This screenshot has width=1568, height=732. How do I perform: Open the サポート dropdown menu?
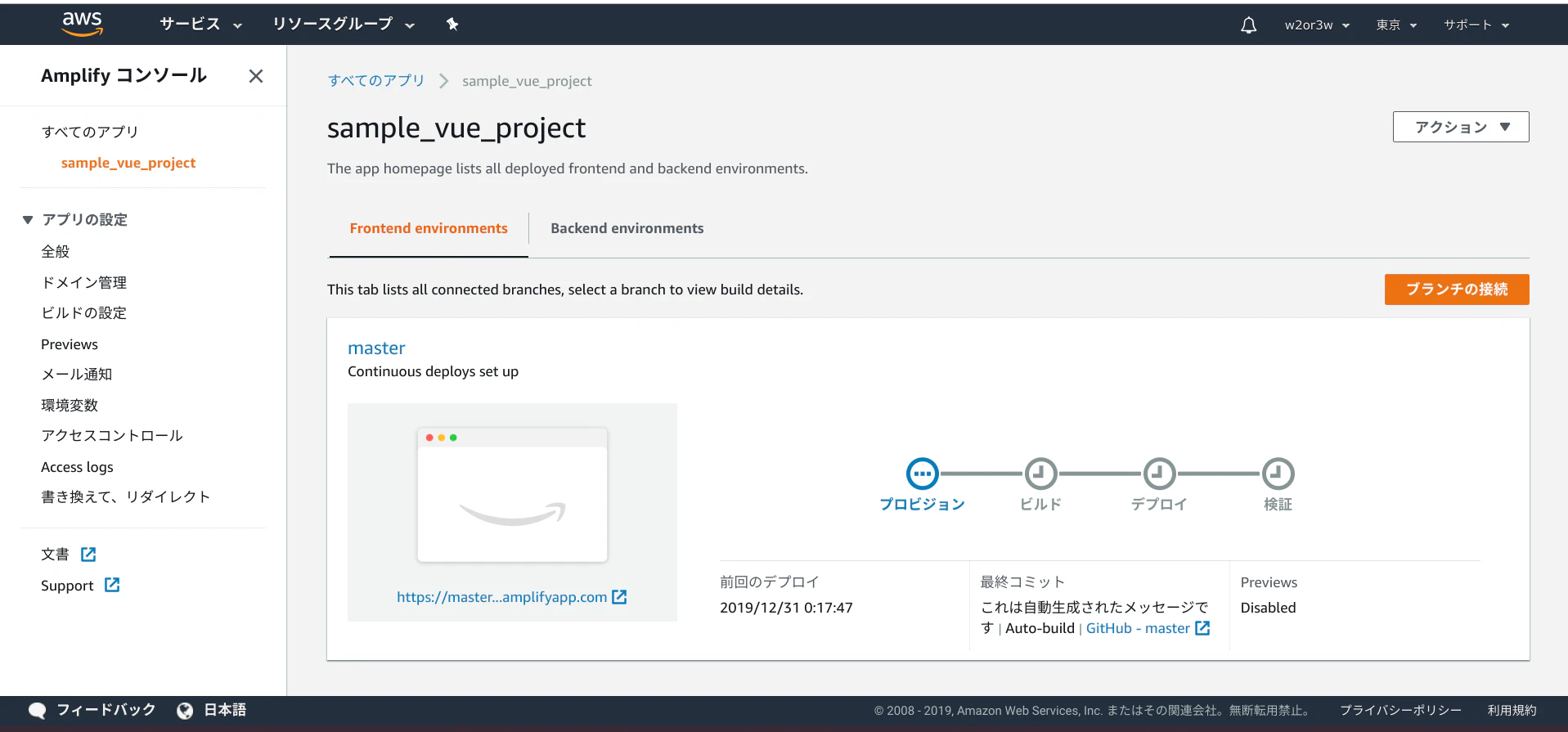click(1476, 25)
